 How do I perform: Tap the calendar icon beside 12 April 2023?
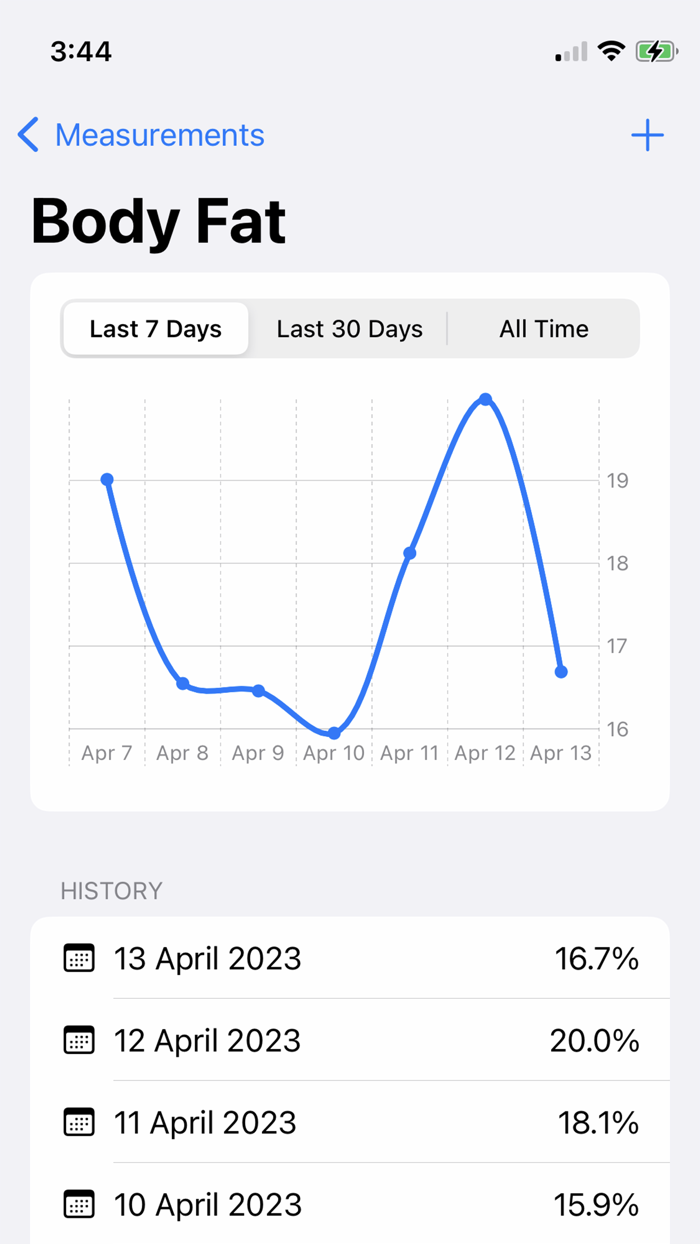coord(78,1040)
